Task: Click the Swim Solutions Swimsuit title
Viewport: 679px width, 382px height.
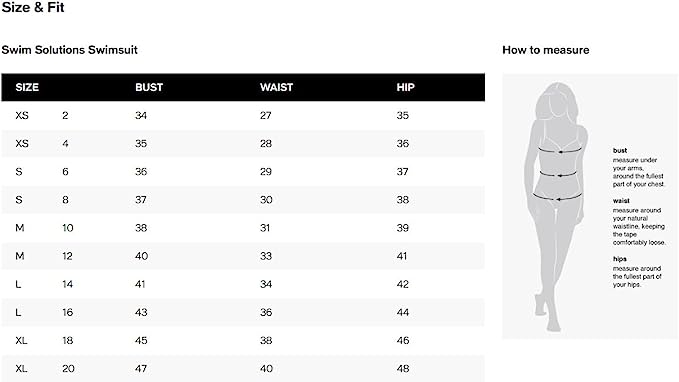Action: tap(69, 50)
